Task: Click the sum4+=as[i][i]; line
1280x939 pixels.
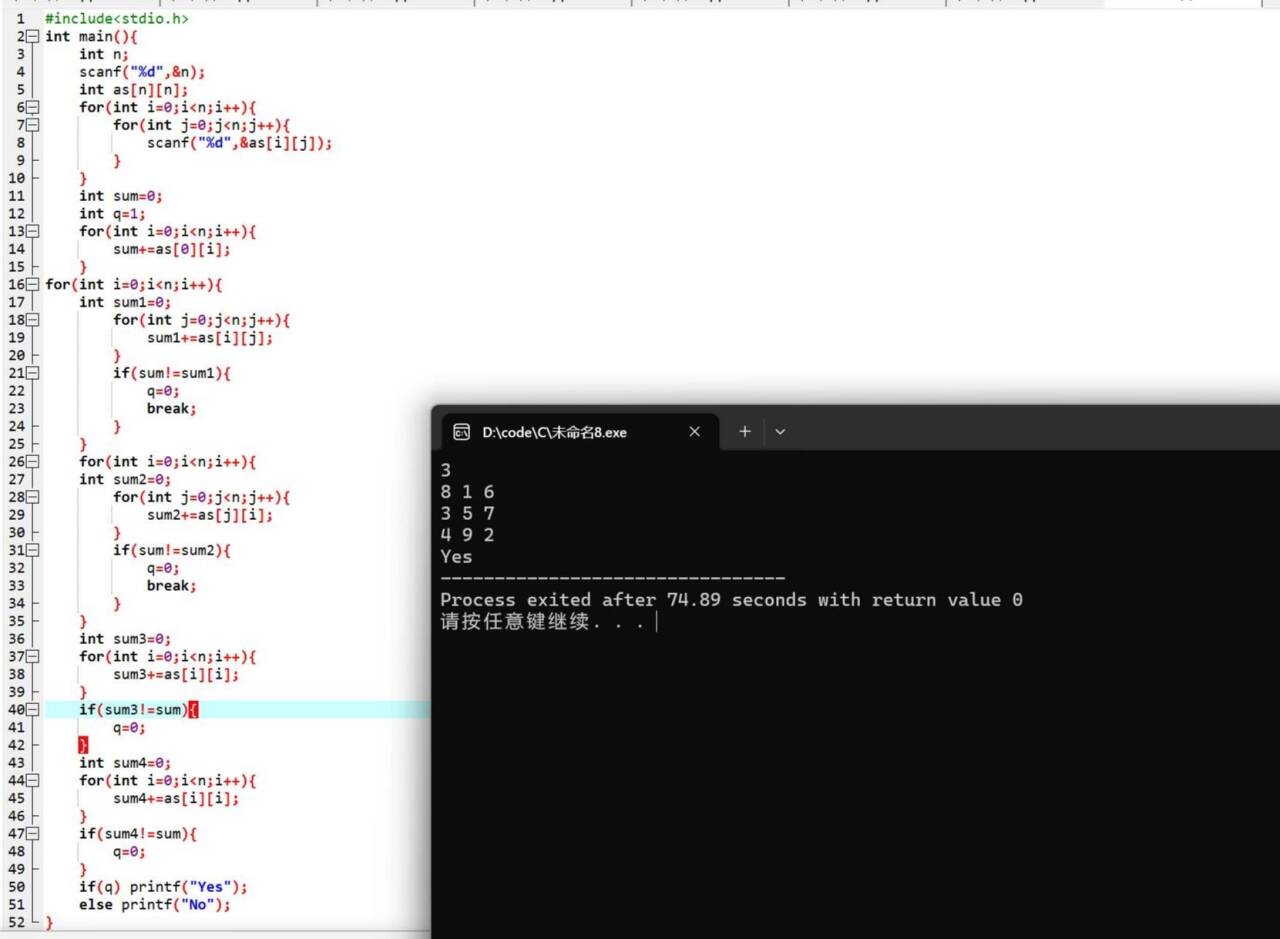Action: pos(176,798)
